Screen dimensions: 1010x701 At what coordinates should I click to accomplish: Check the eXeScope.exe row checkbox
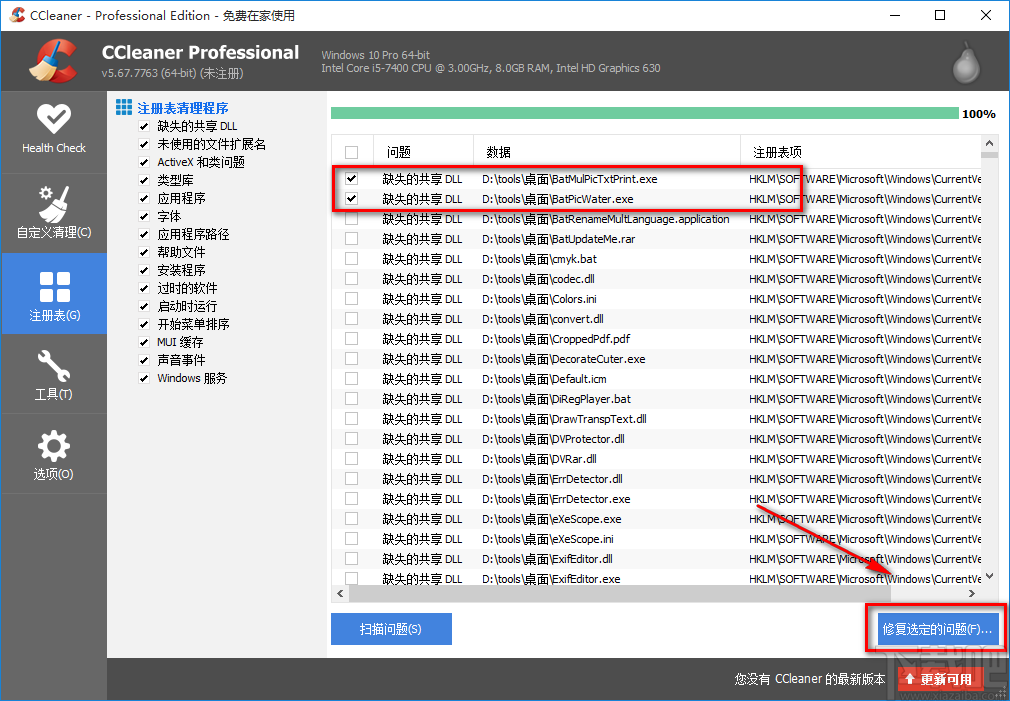(x=351, y=519)
